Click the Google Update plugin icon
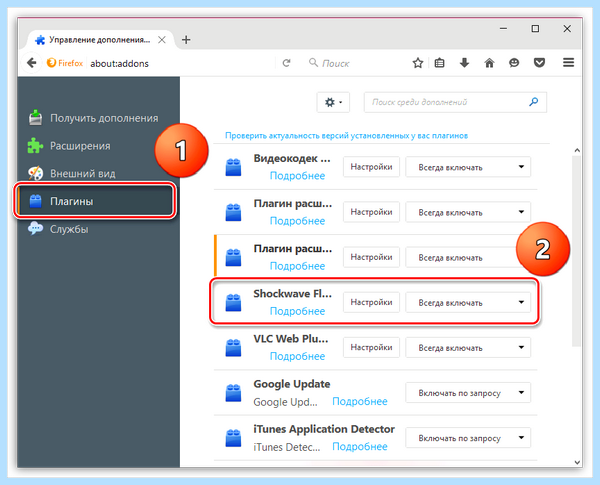This screenshot has height=485, width=600. tap(233, 393)
